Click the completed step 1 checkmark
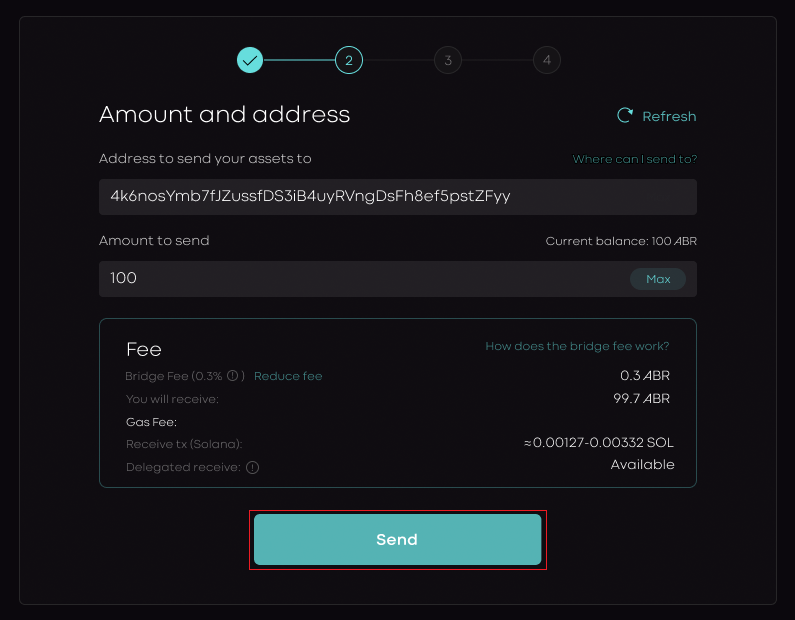 (x=250, y=60)
